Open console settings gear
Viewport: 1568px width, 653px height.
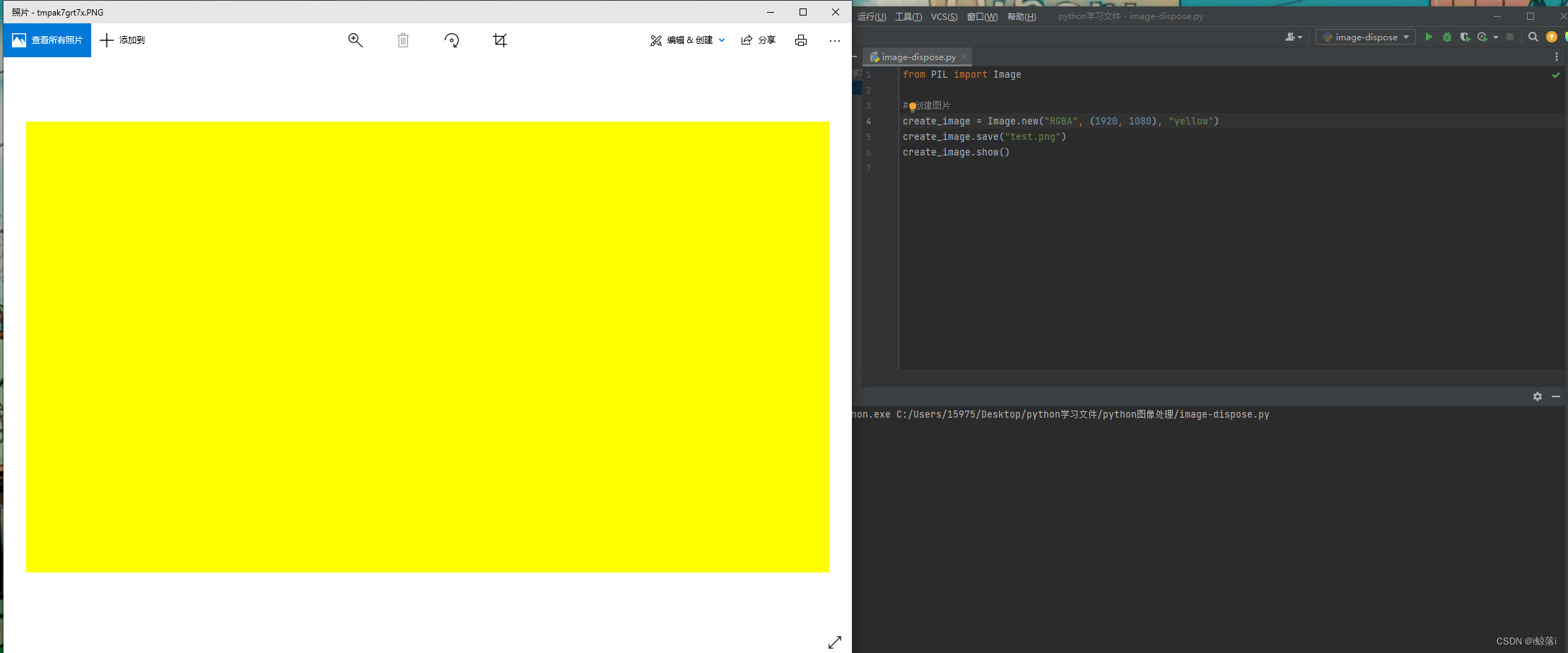tap(1537, 396)
